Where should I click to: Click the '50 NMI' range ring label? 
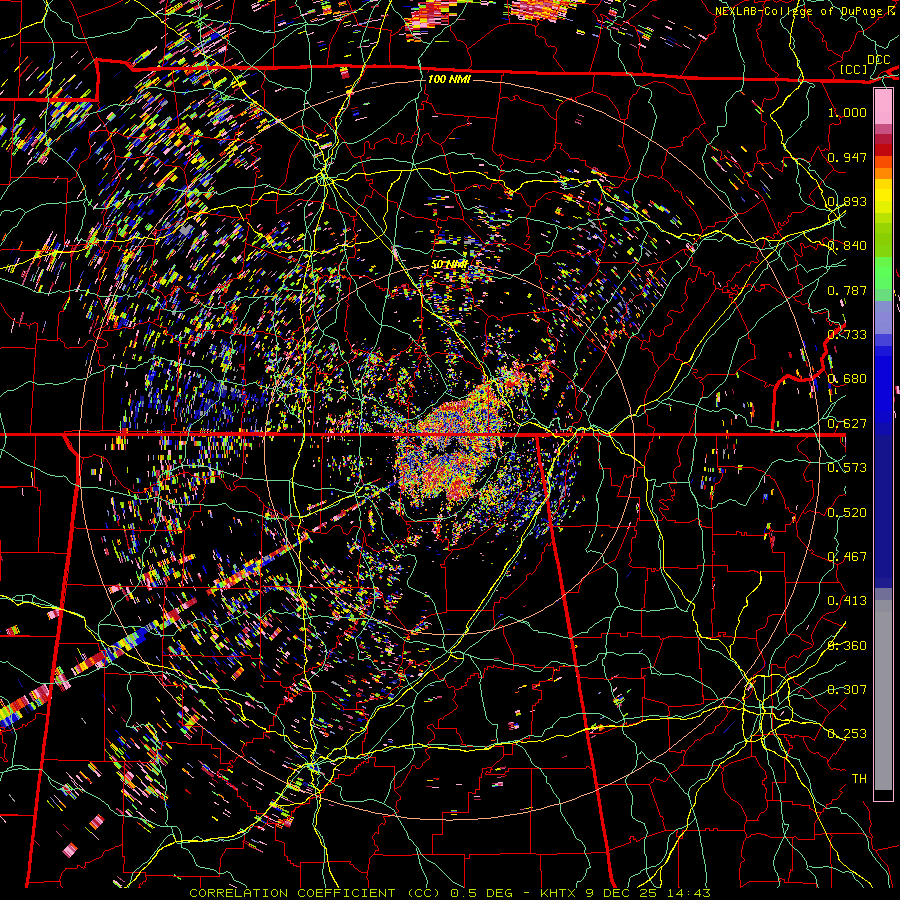pos(449,264)
